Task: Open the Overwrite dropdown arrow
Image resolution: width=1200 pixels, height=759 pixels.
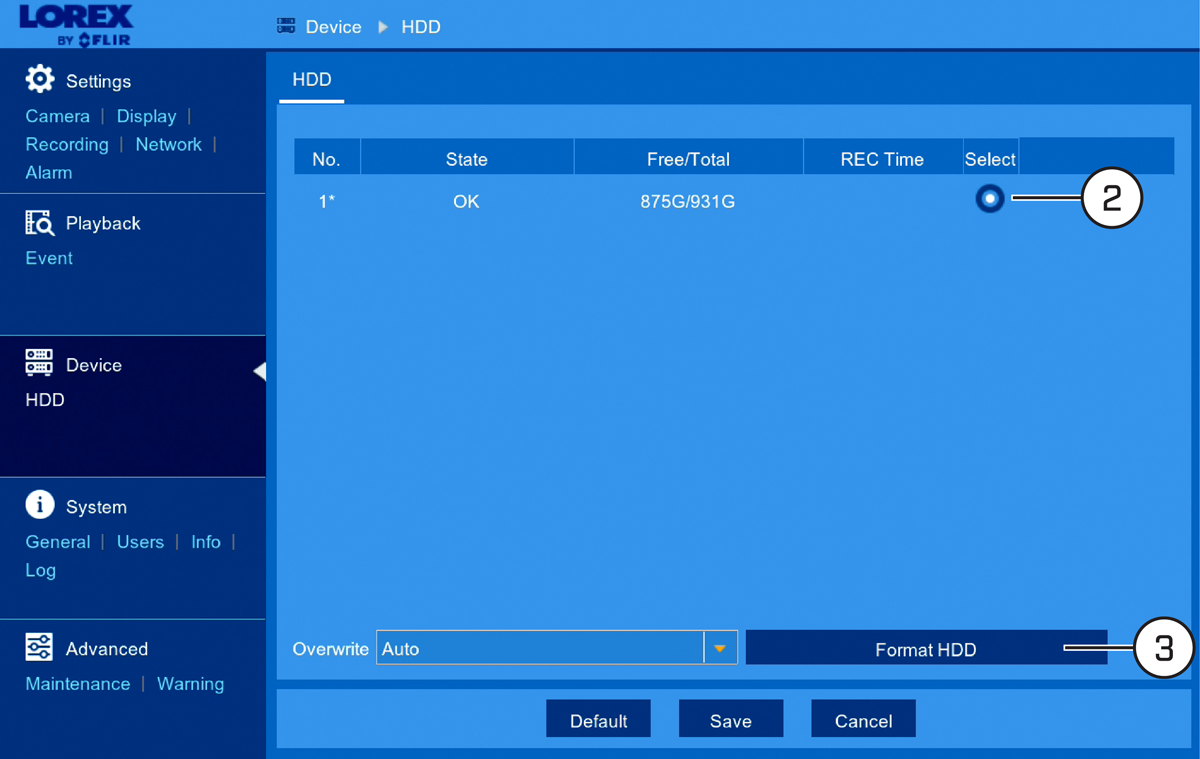Action: click(x=720, y=648)
